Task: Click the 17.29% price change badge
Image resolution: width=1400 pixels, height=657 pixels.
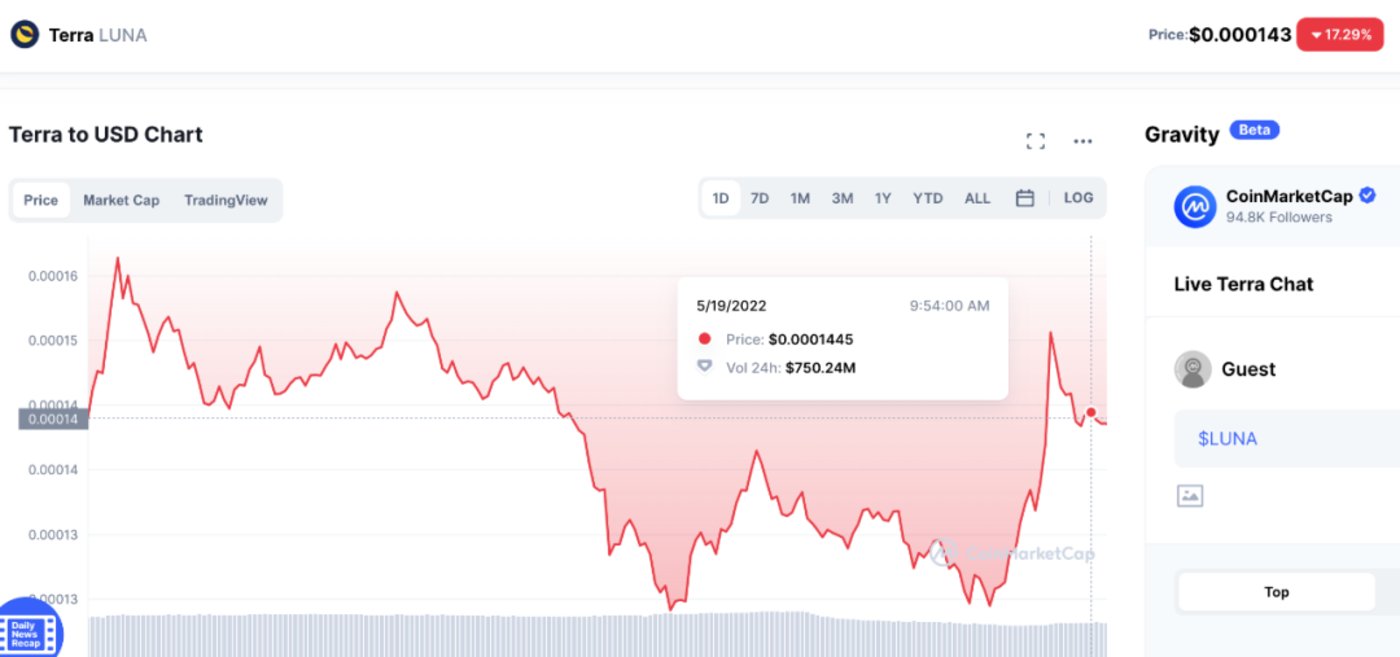Action: [x=1340, y=33]
